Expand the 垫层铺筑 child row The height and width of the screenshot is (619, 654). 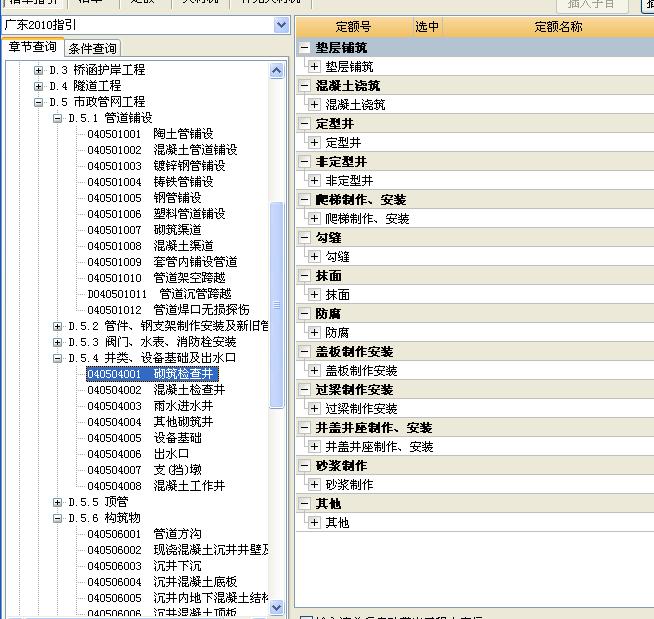point(314,66)
